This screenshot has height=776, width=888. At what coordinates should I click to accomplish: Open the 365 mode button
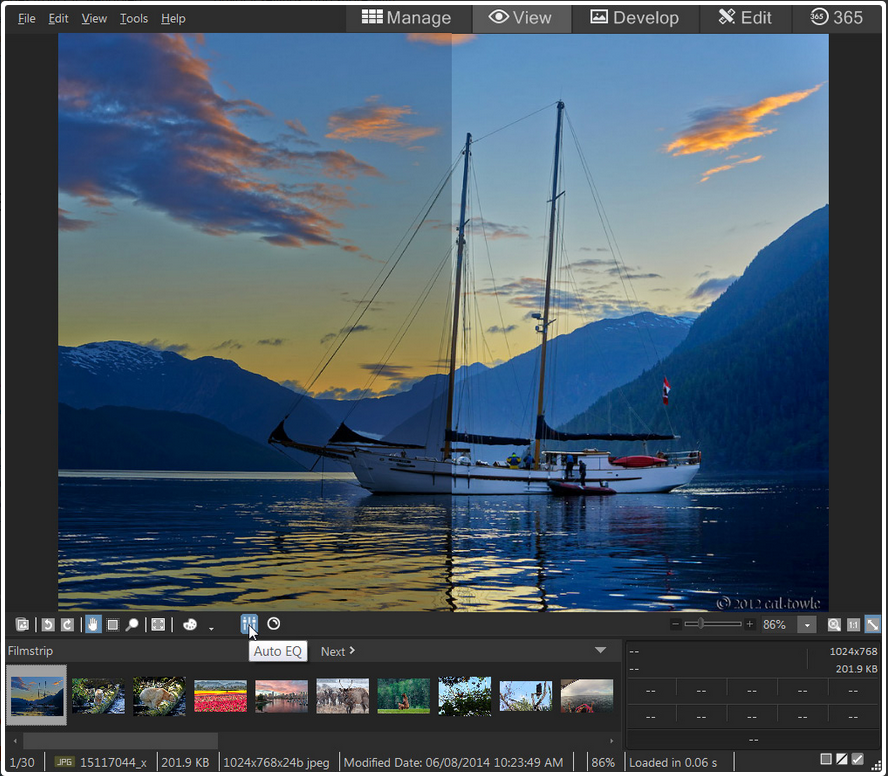pyautogui.click(x=836, y=18)
